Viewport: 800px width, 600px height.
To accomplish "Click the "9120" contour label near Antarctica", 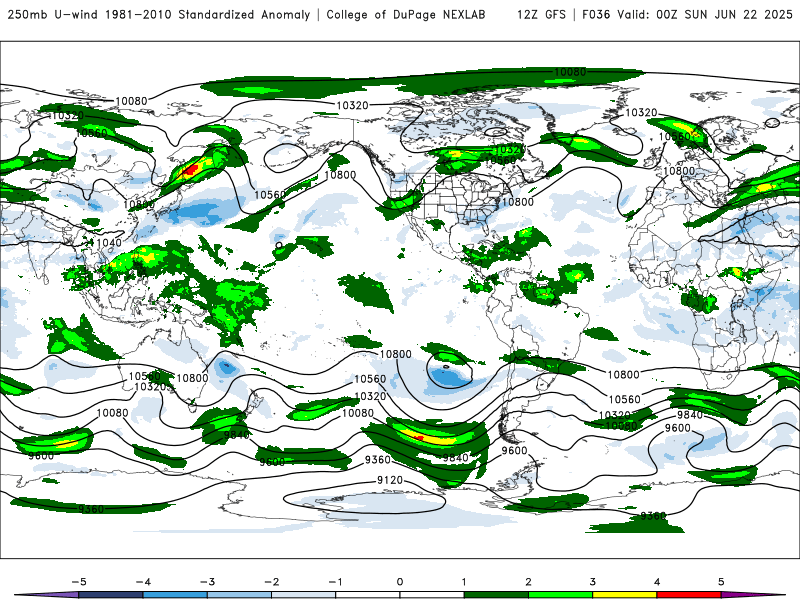I will [x=390, y=480].
